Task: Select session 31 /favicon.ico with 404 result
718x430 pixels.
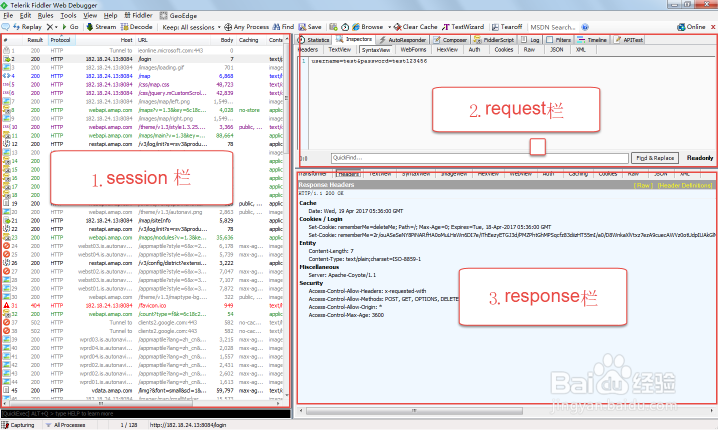Action: 142,305
